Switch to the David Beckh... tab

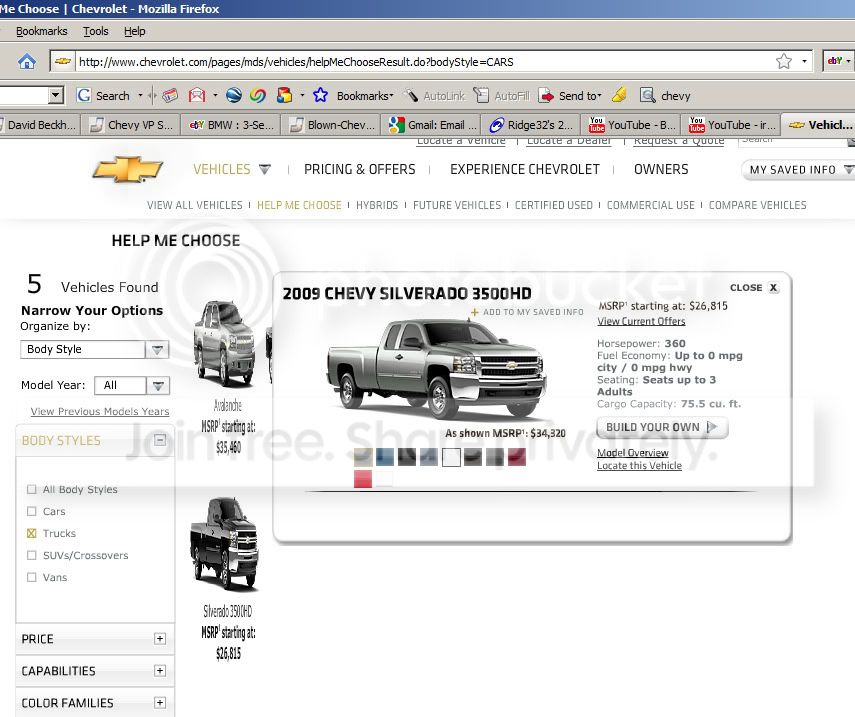point(39,125)
